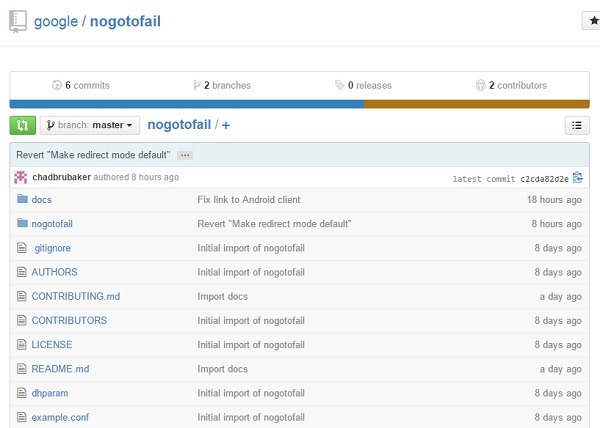The width and height of the screenshot is (600, 428).
Task: Open the README.md file
Action: (60, 369)
